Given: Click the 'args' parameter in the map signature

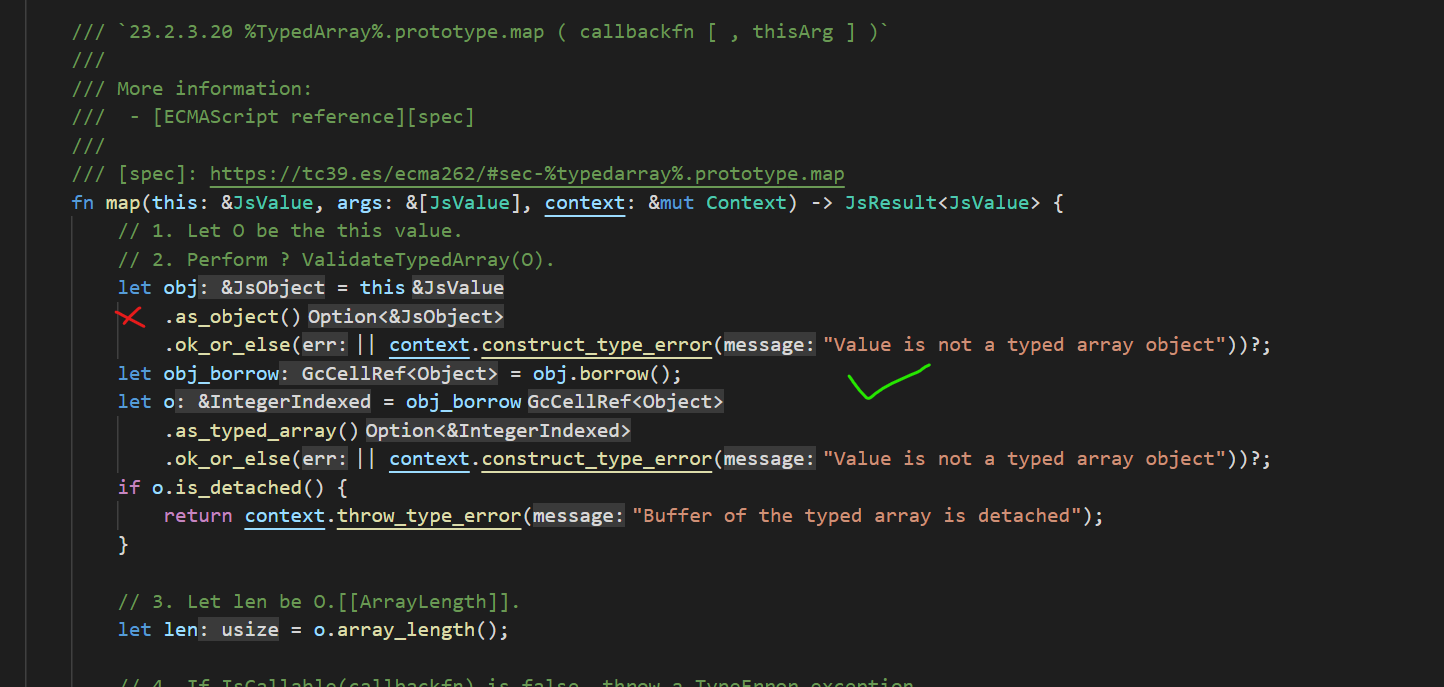Looking at the screenshot, I should [x=359, y=203].
